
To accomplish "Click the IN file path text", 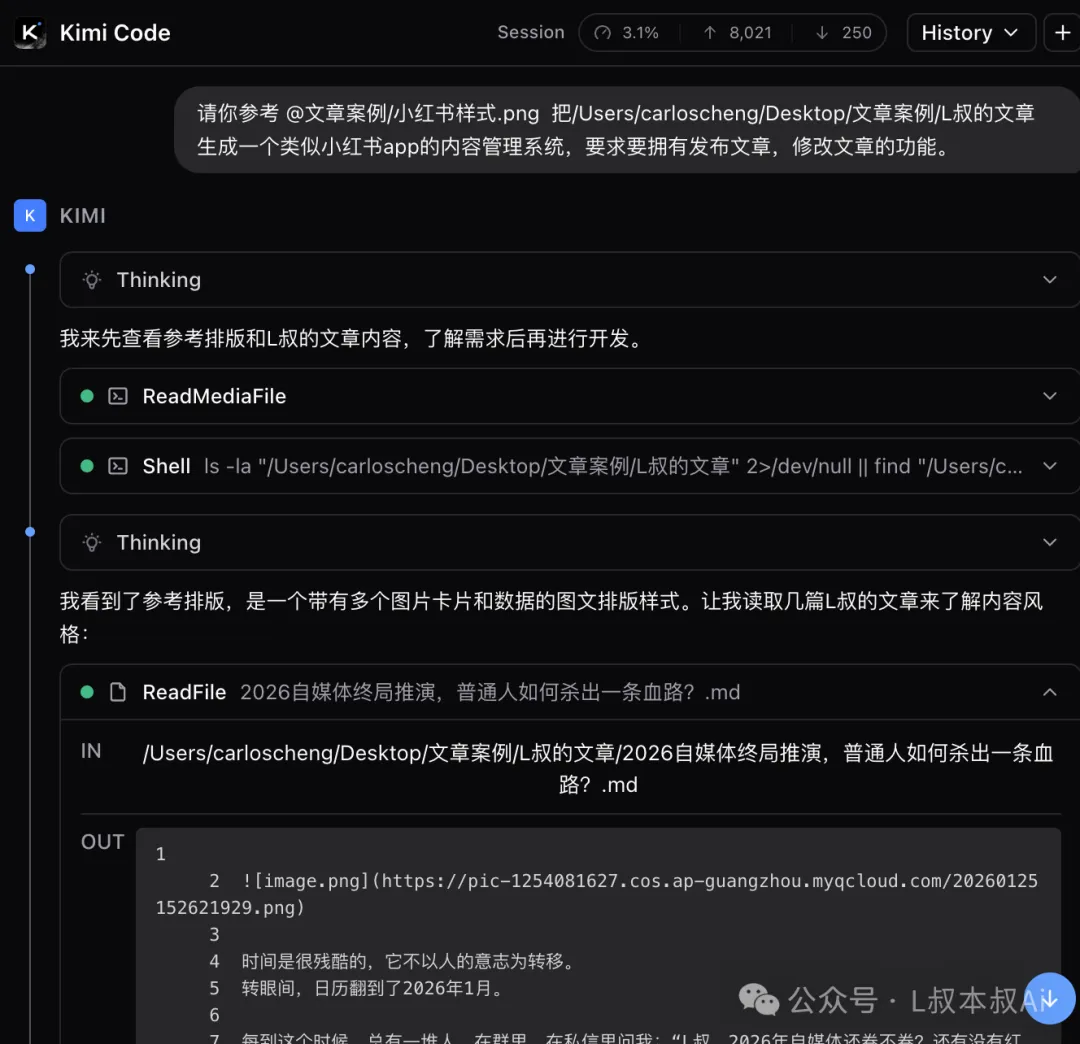I will [598, 769].
